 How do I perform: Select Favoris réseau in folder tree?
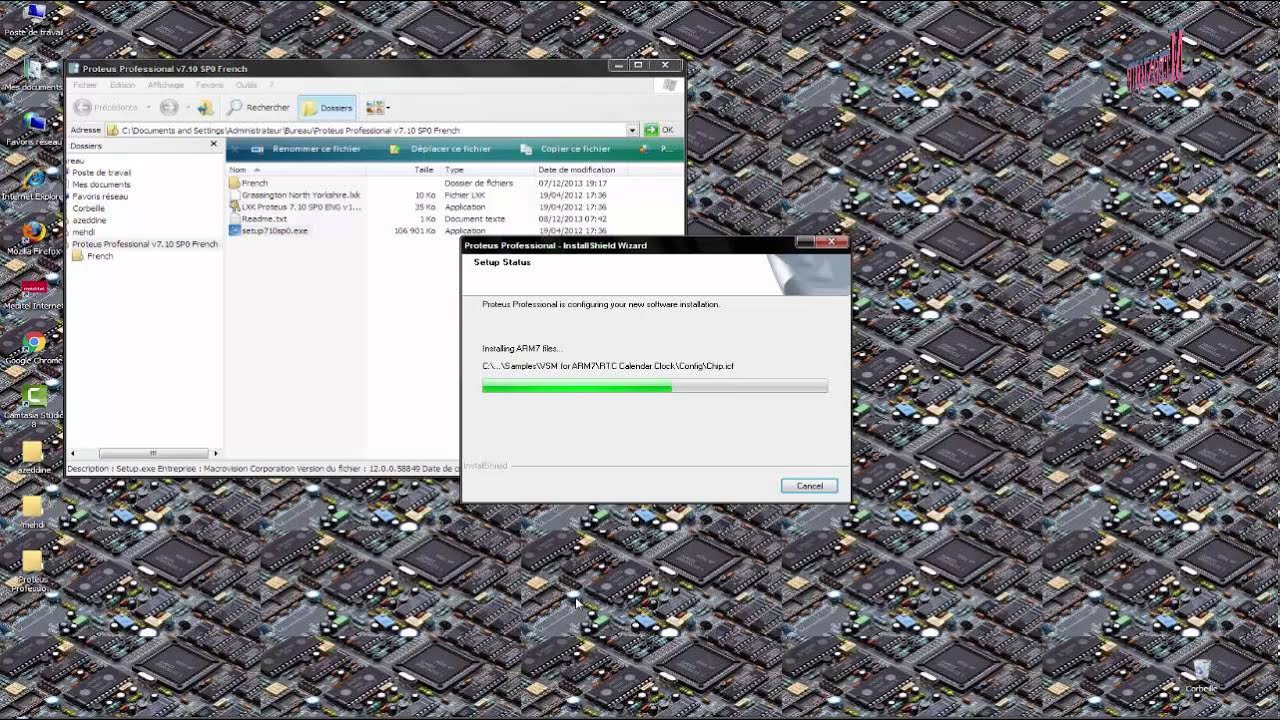coord(100,196)
